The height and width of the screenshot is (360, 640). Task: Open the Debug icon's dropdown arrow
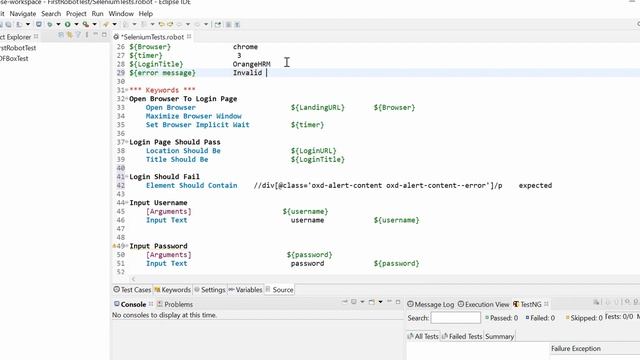click(58, 24)
